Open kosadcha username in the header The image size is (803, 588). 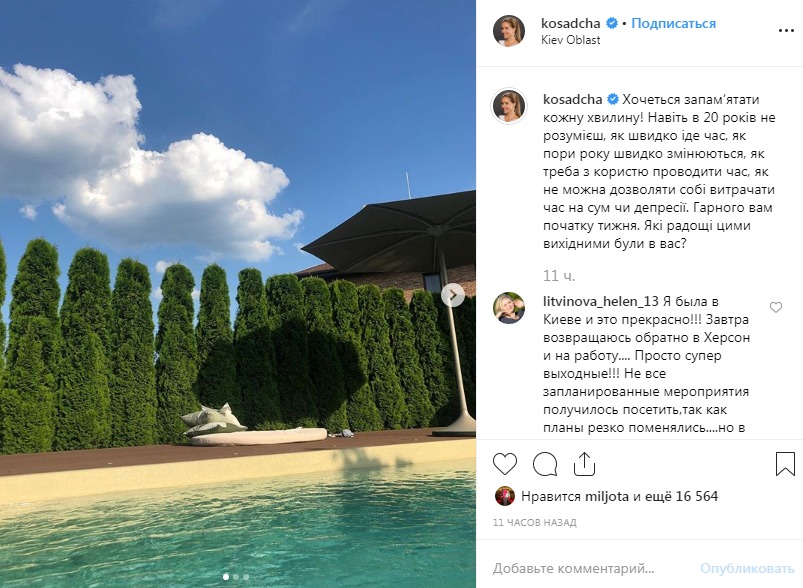tap(570, 24)
